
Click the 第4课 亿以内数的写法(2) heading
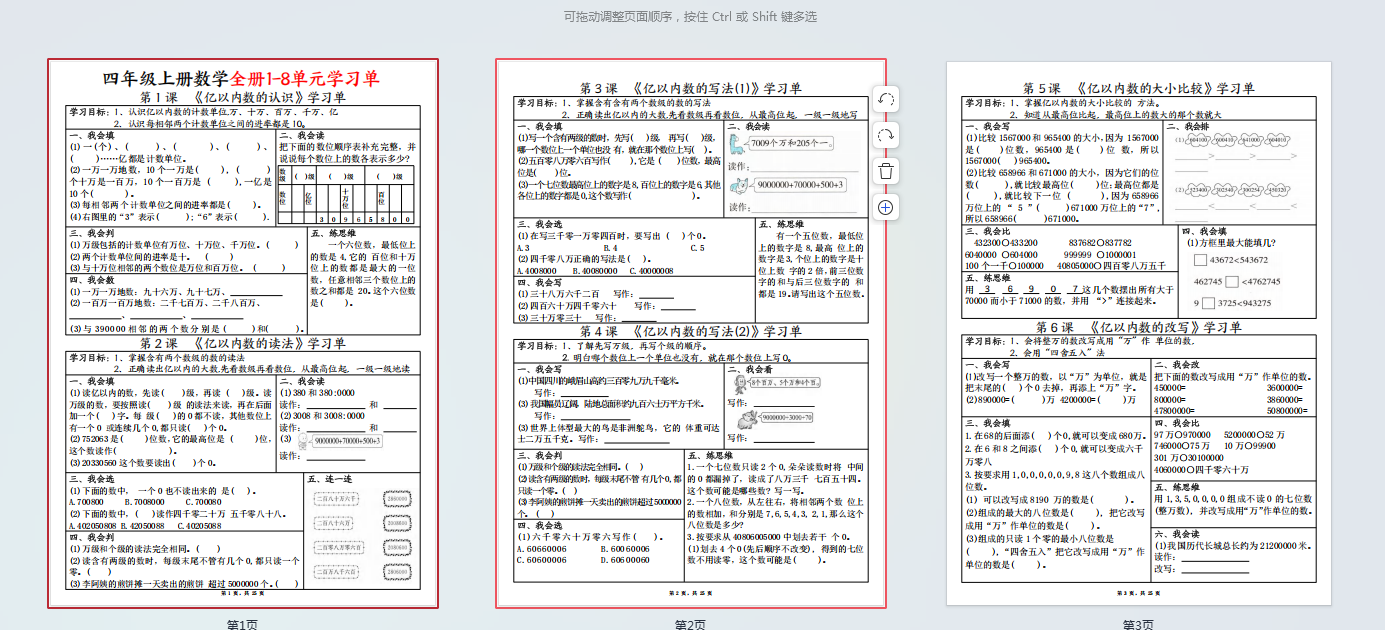click(x=690, y=331)
